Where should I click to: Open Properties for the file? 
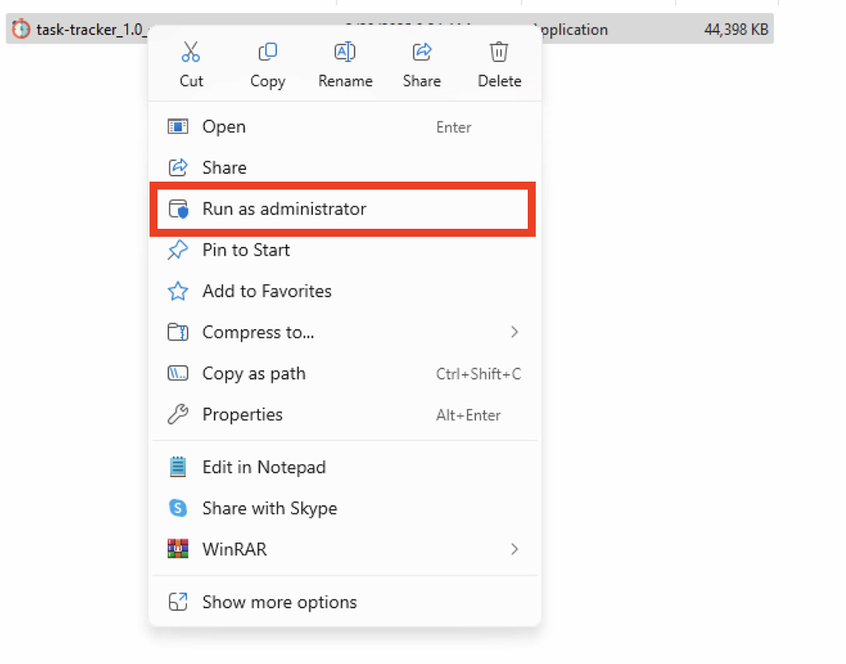242,415
